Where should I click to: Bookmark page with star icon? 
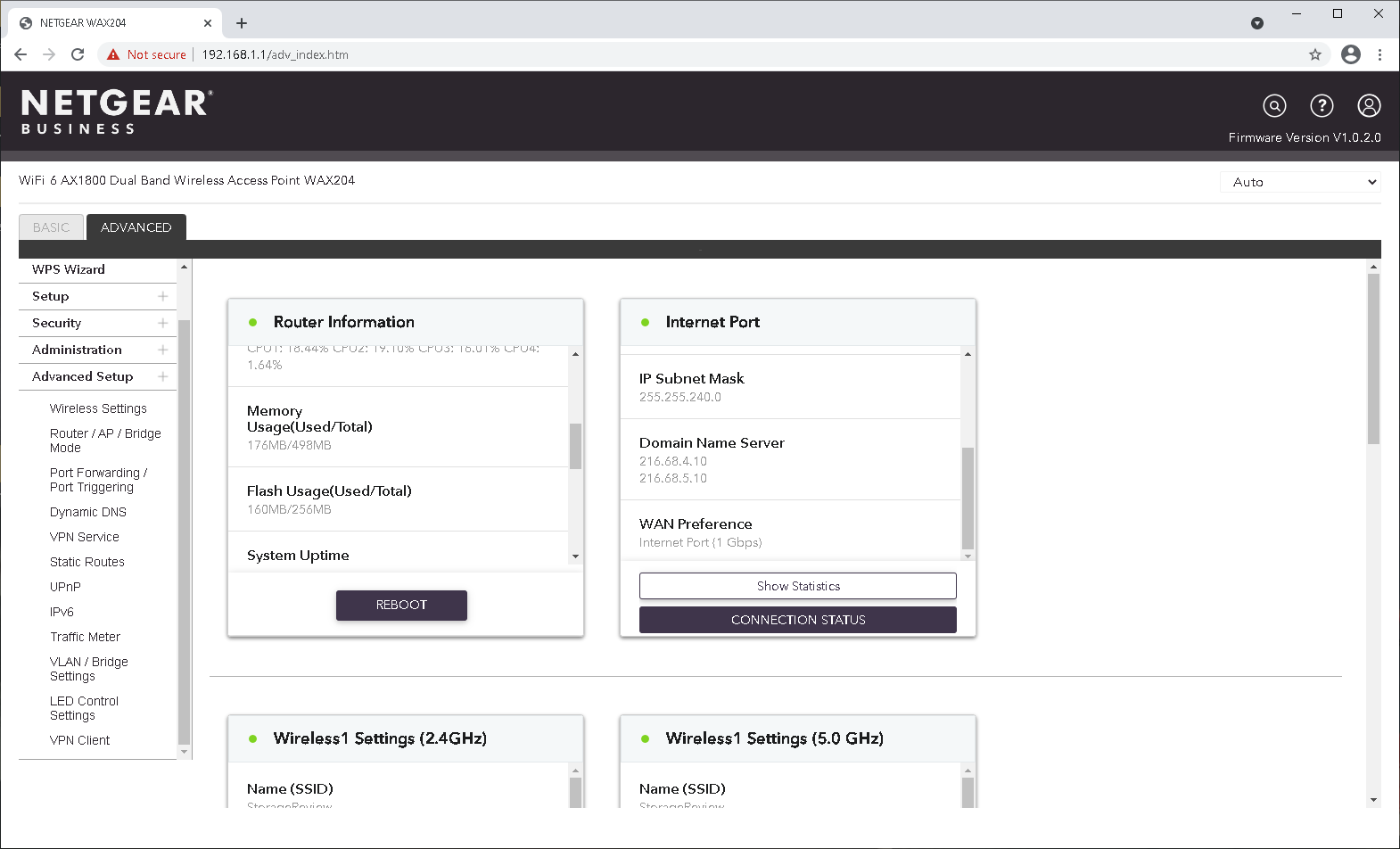point(1315,54)
